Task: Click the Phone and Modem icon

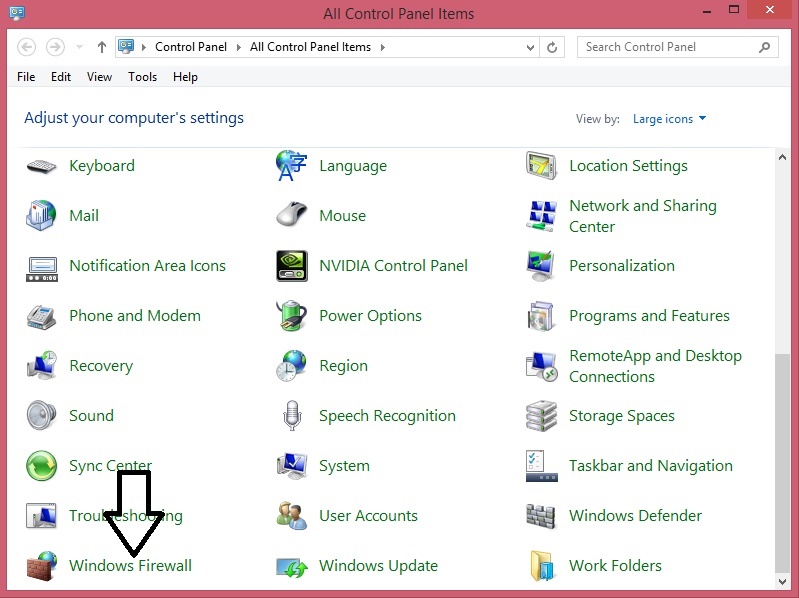Action: (41, 317)
